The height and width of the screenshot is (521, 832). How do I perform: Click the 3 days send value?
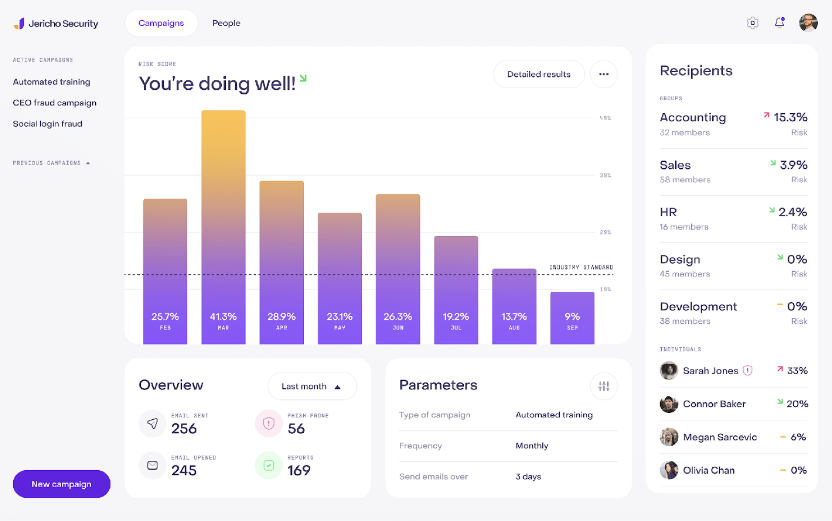528,476
